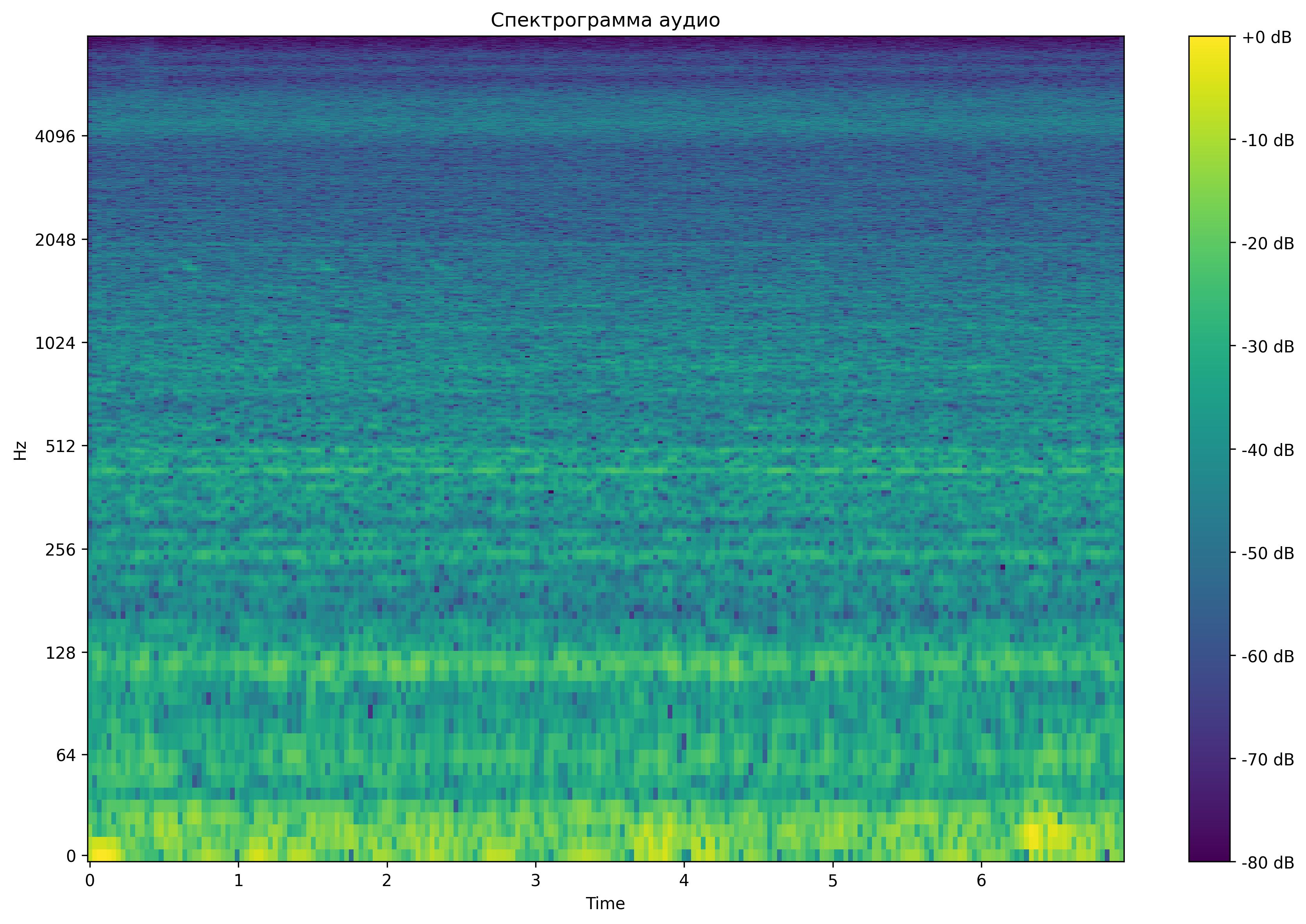Click the 1024 Hz axis tick label
This screenshot has height=924, width=1306.
[55, 343]
